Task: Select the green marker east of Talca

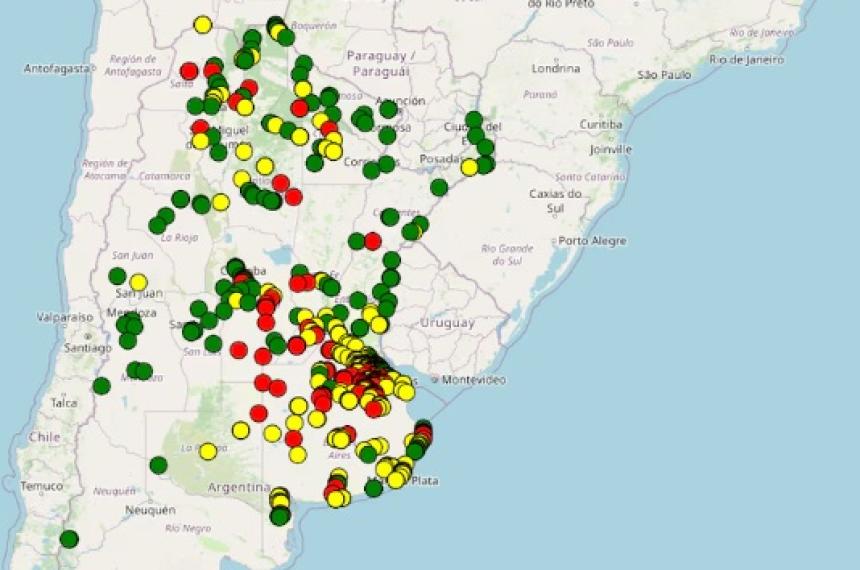Action: tap(101, 386)
